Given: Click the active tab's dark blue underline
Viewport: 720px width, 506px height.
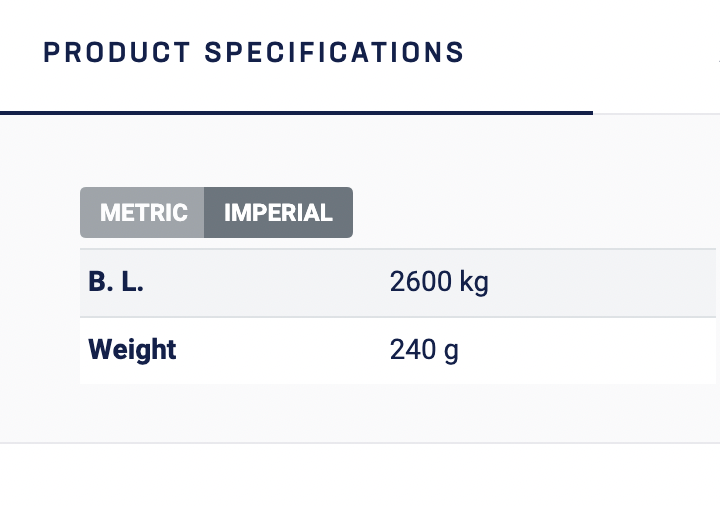Looking at the screenshot, I should point(296,113).
